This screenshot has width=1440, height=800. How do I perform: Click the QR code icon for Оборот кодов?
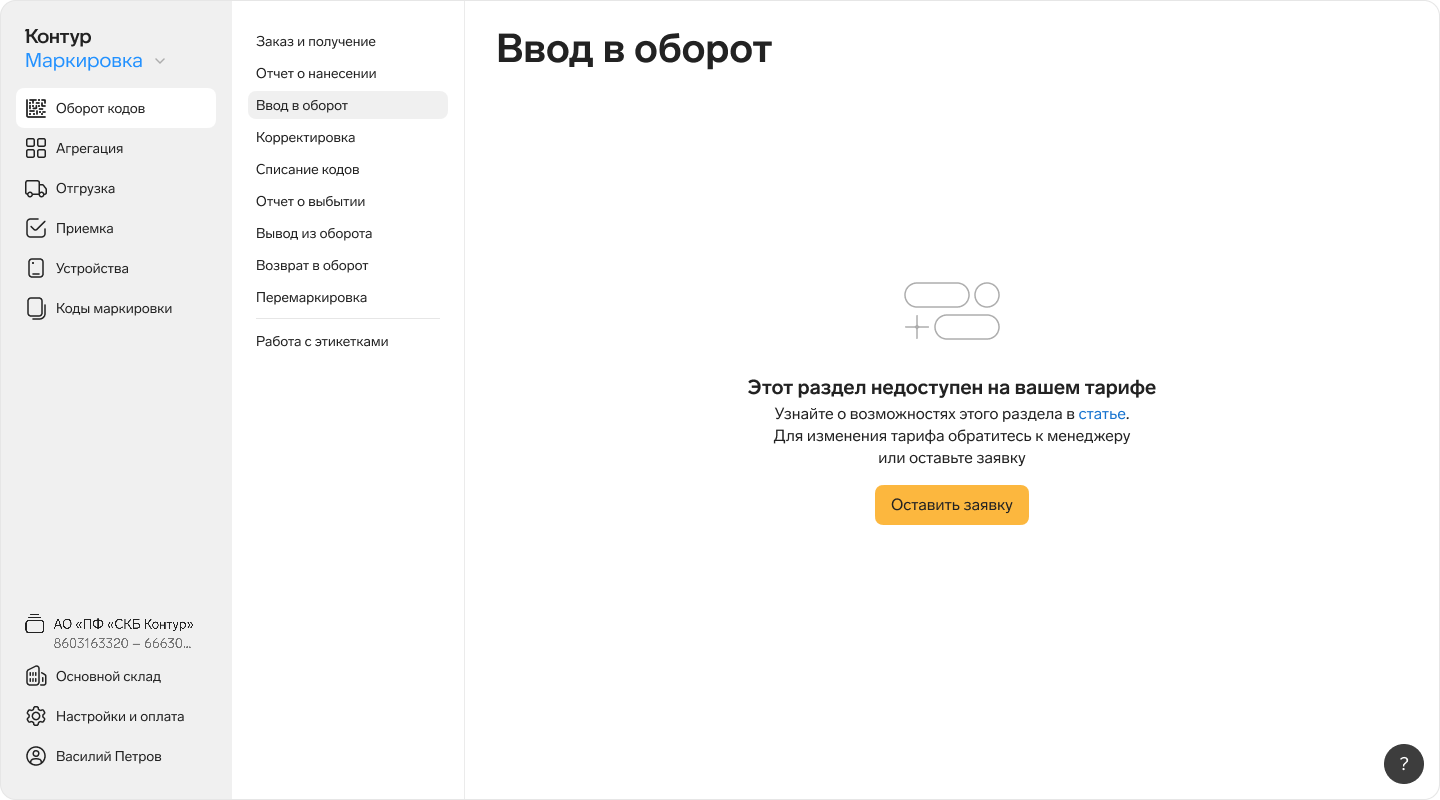[36, 108]
